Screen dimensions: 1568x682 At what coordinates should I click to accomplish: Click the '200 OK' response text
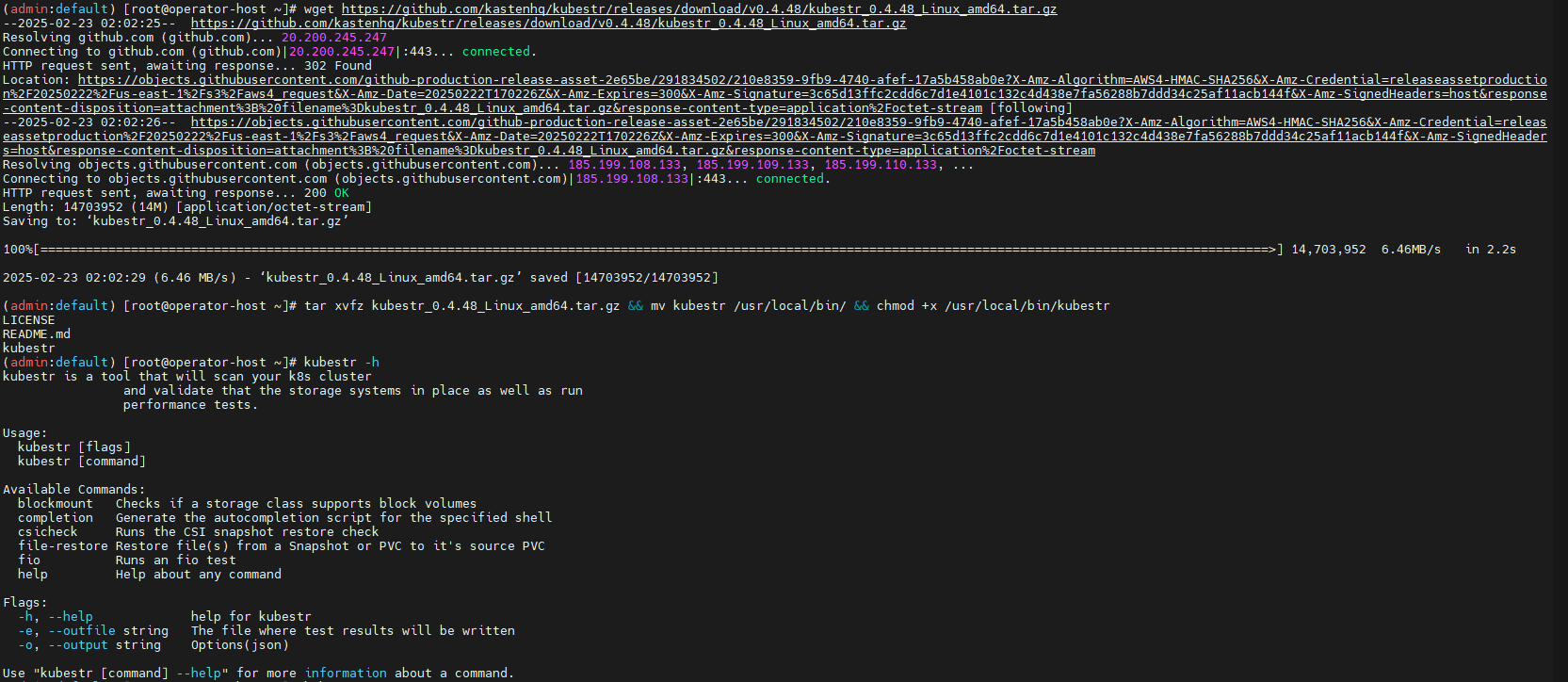pyautogui.click(x=327, y=193)
